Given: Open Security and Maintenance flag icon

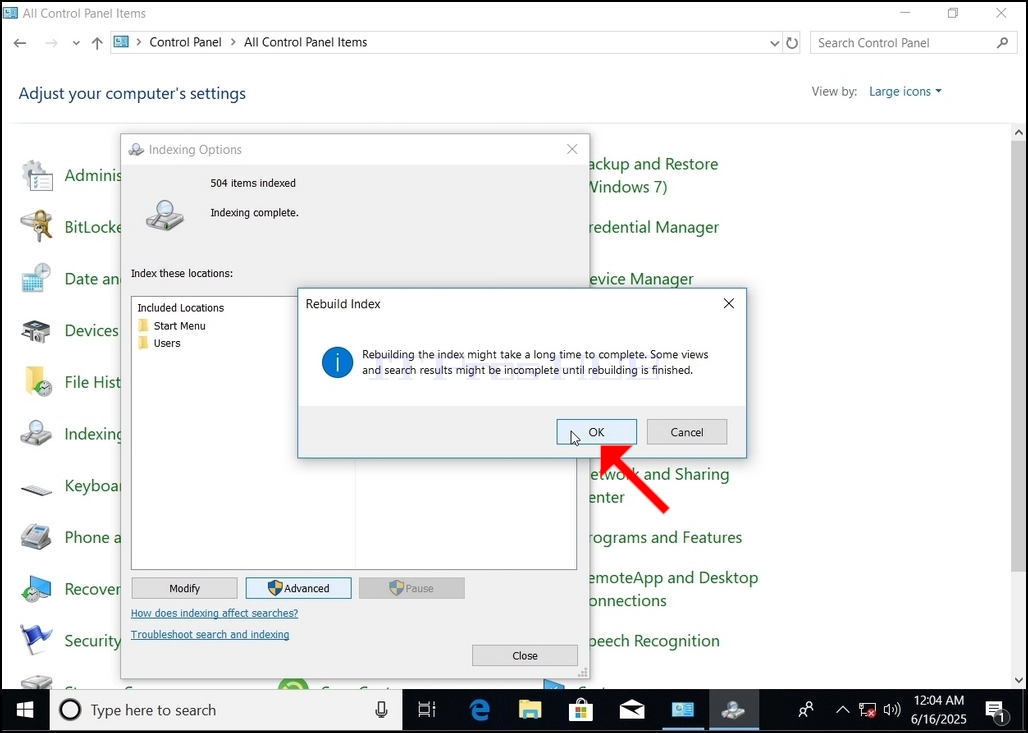Looking at the screenshot, I should click(37, 641).
